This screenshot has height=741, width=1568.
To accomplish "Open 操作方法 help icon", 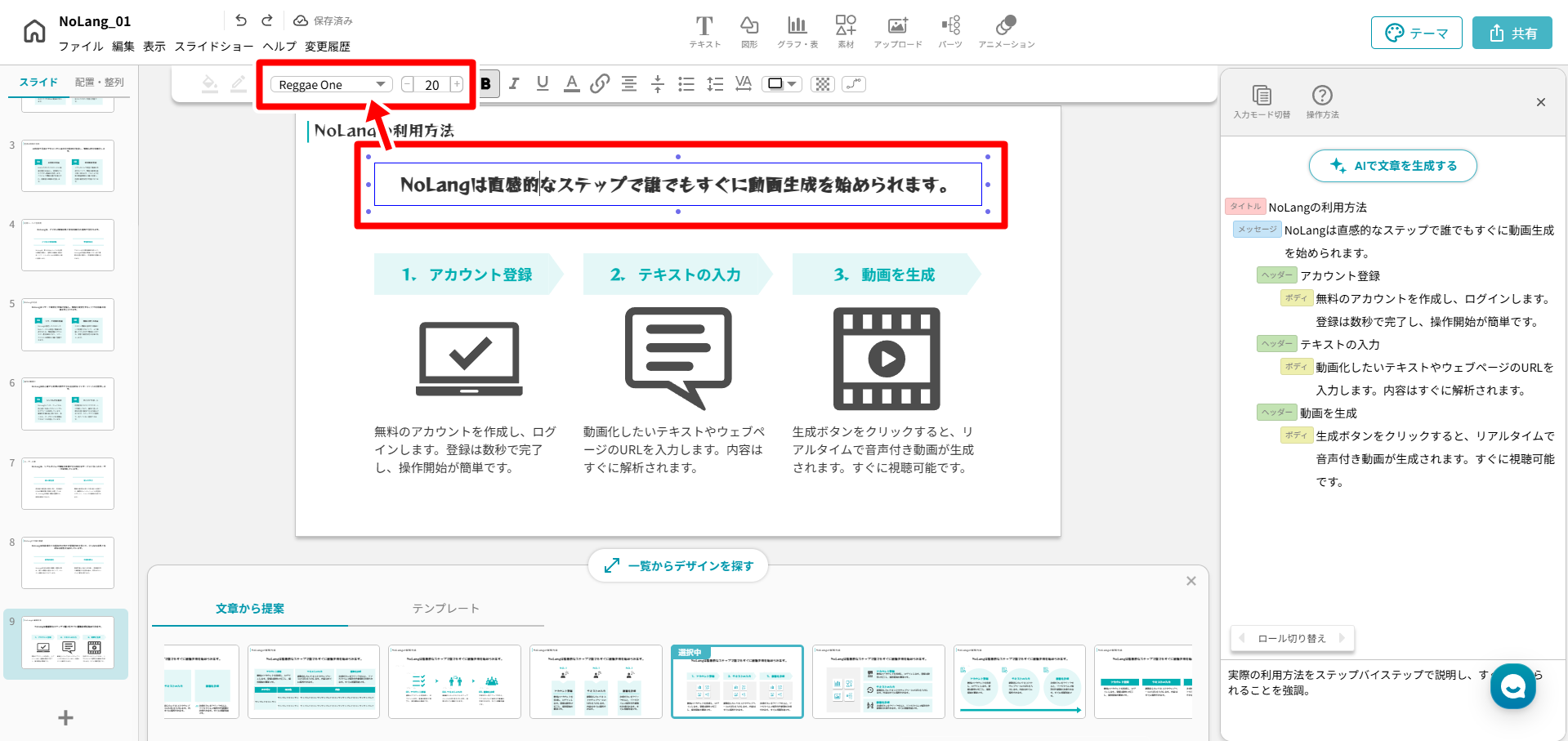I will coord(1322,102).
